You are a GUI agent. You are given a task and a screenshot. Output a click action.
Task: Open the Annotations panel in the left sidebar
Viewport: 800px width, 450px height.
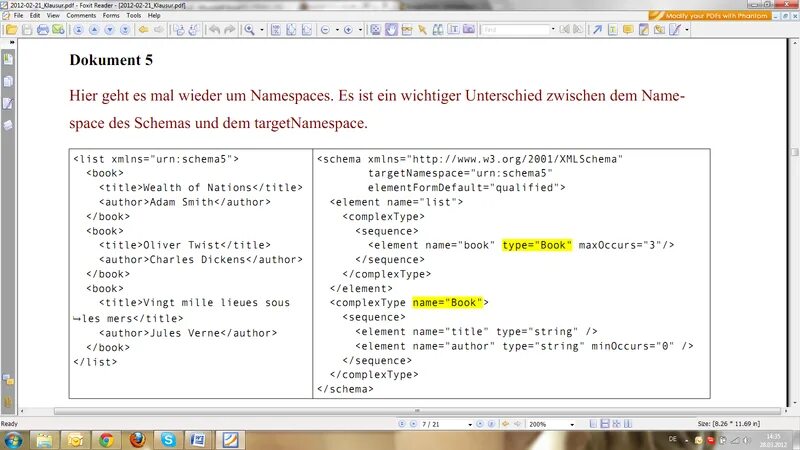pos(8,103)
